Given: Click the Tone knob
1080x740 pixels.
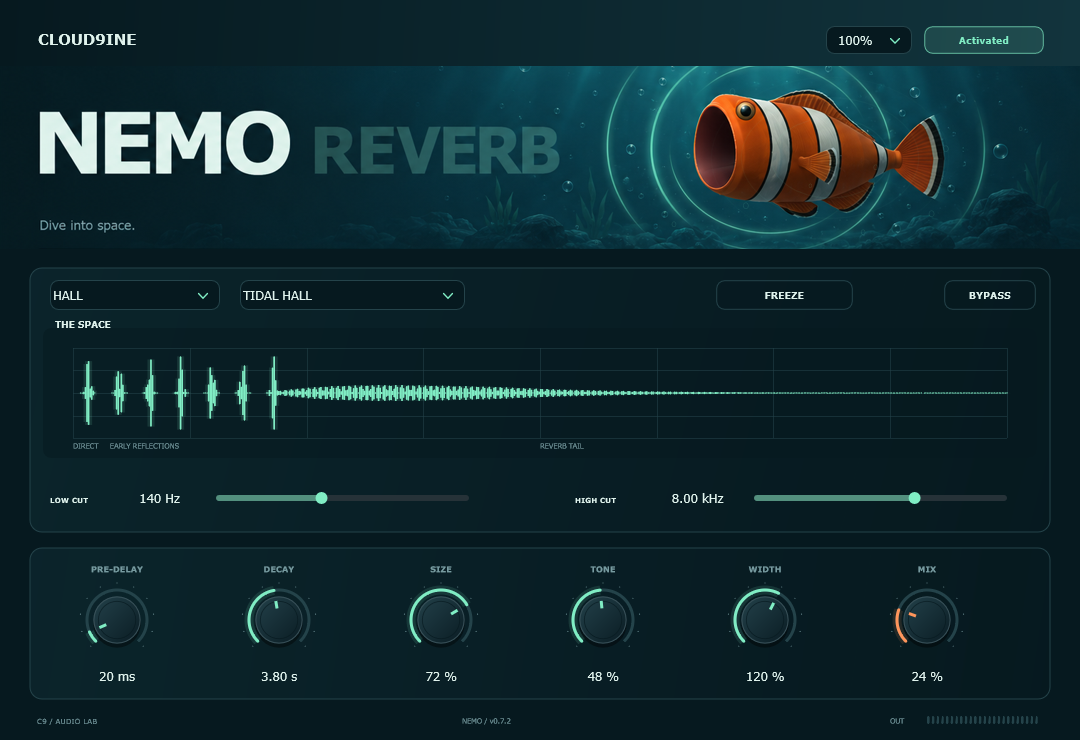Looking at the screenshot, I should (603, 618).
